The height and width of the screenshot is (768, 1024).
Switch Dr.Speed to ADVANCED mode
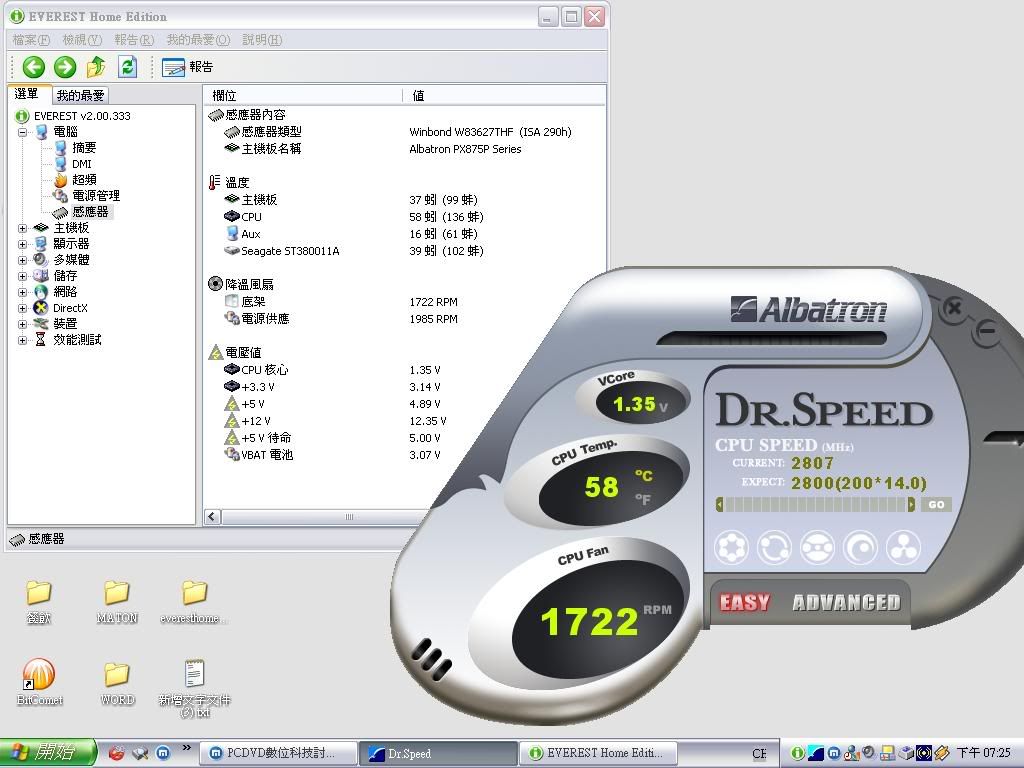click(846, 602)
